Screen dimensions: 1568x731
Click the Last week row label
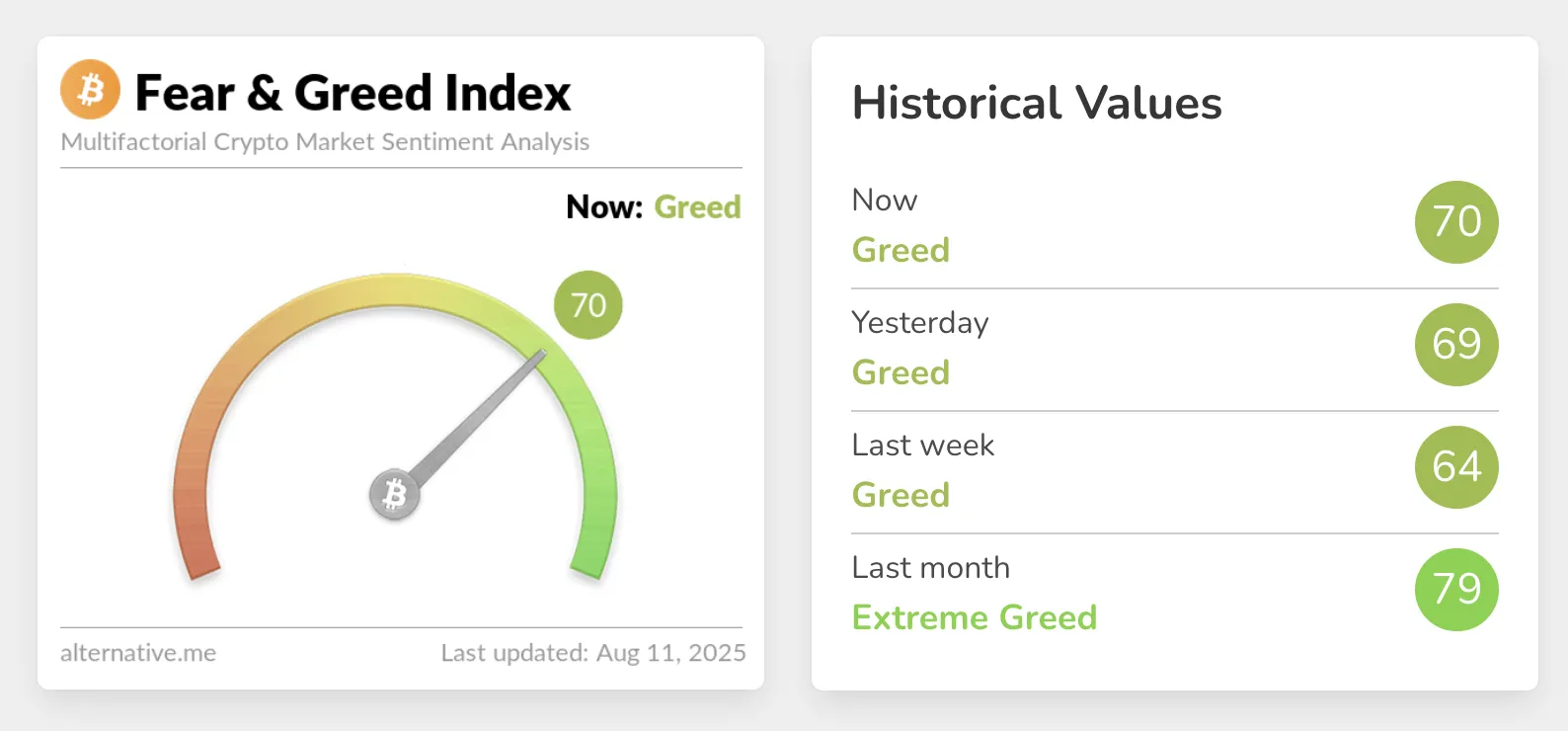[922, 446]
